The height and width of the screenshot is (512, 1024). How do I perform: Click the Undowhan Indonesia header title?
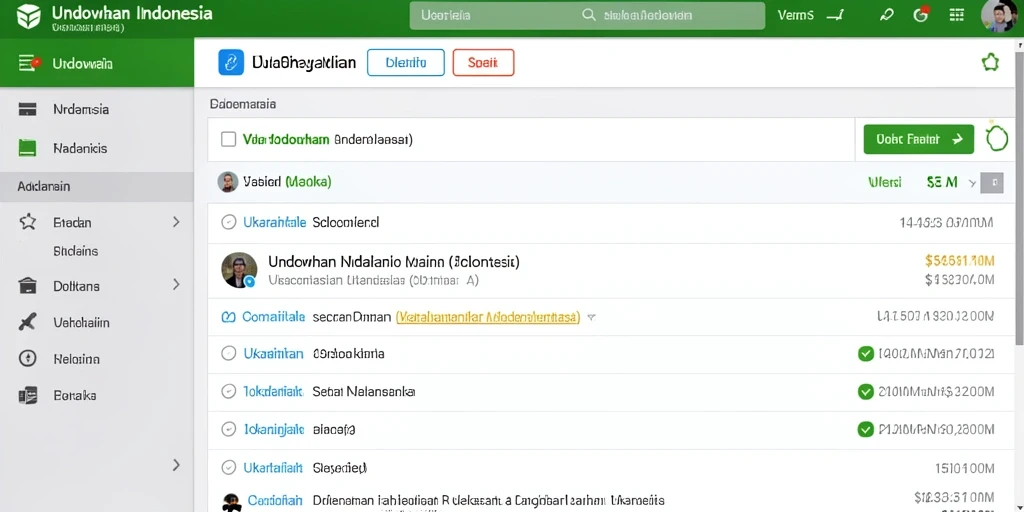coord(132,13)
